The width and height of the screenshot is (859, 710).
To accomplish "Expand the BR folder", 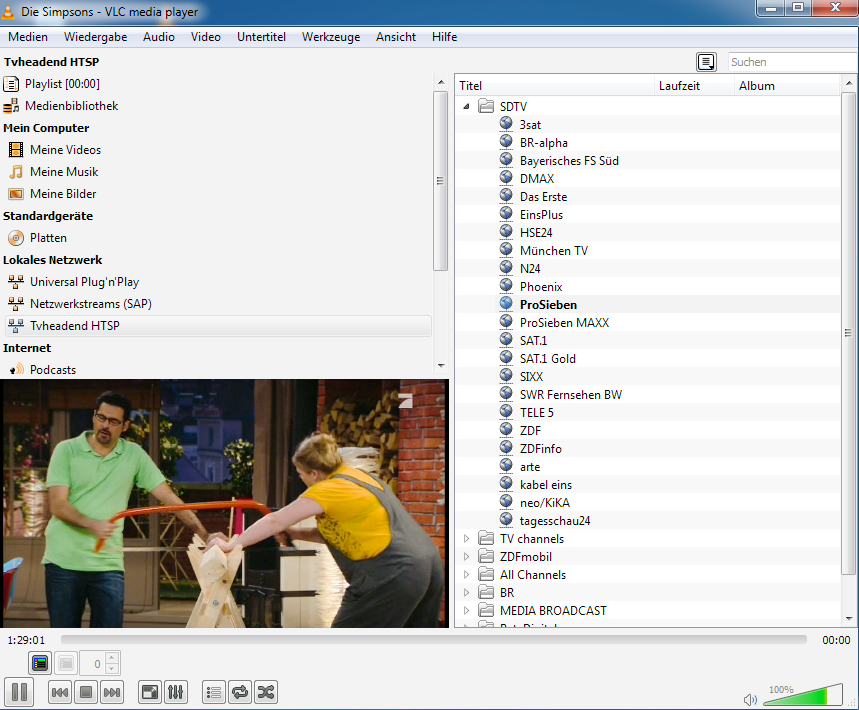I will click(x=466, y=593).
